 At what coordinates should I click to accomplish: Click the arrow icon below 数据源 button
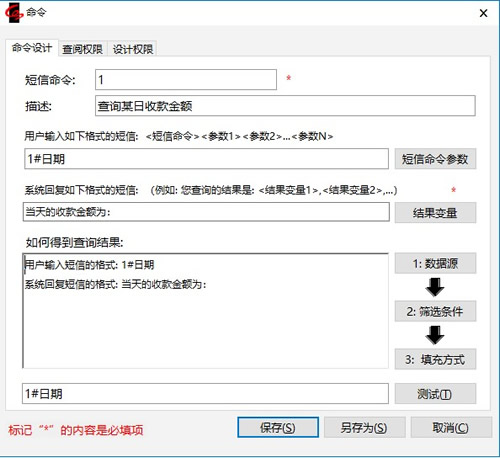click(435, 287)
